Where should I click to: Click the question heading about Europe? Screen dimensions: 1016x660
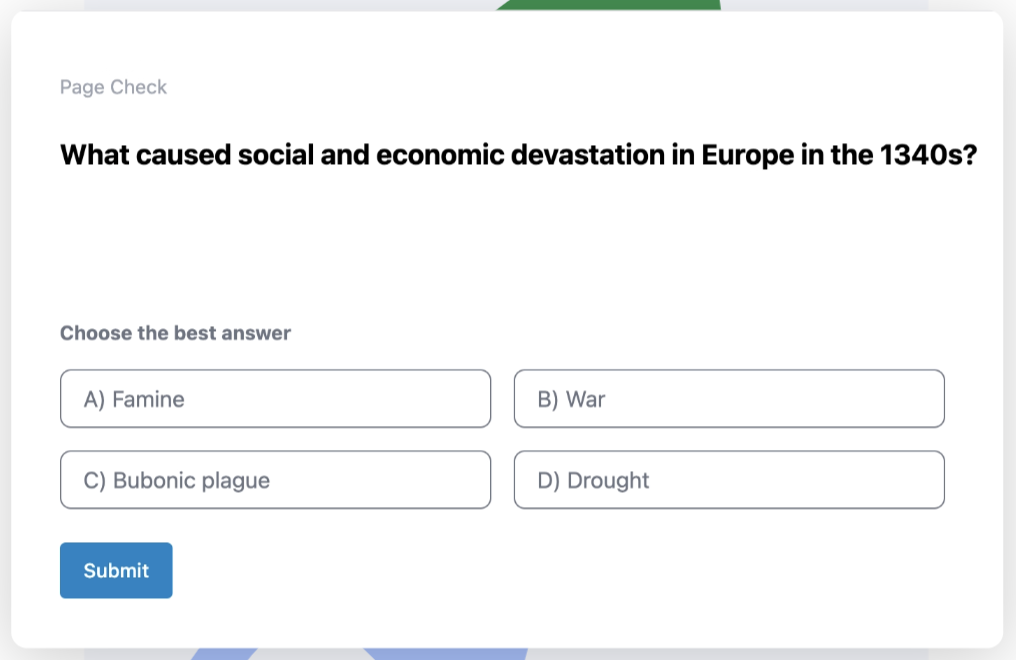point(518,156)
